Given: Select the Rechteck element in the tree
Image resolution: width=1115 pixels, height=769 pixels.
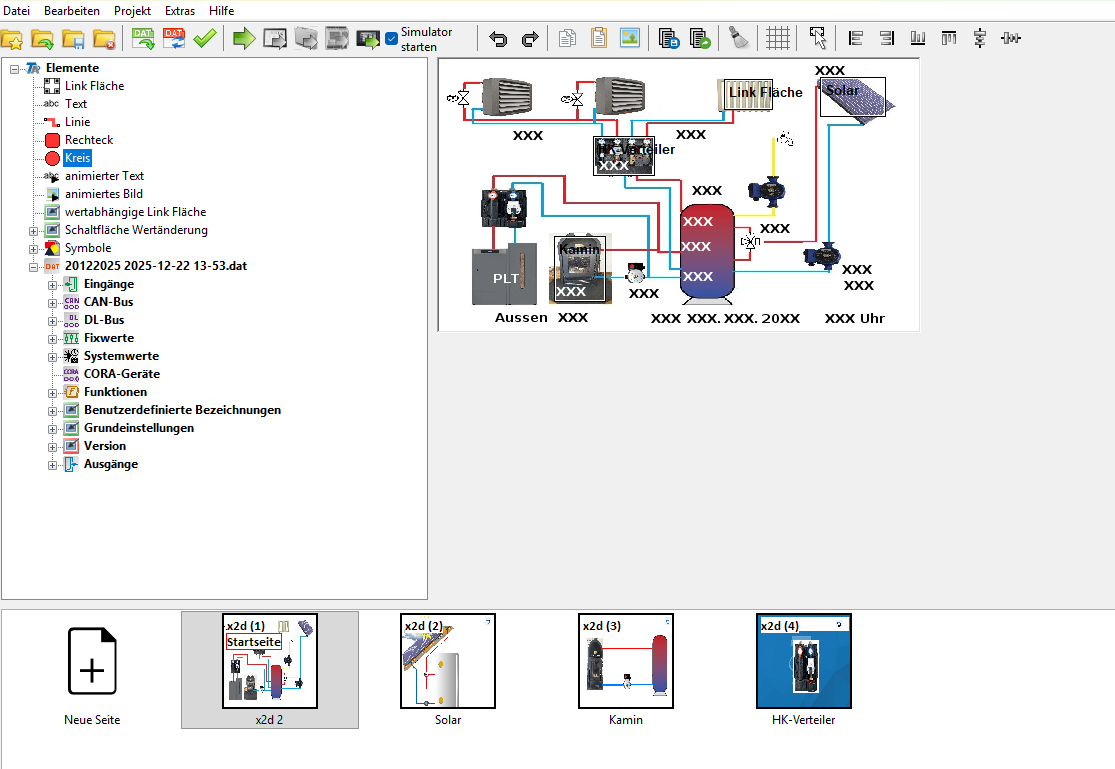Looking at the screenshot, I should tap(89, 140).
